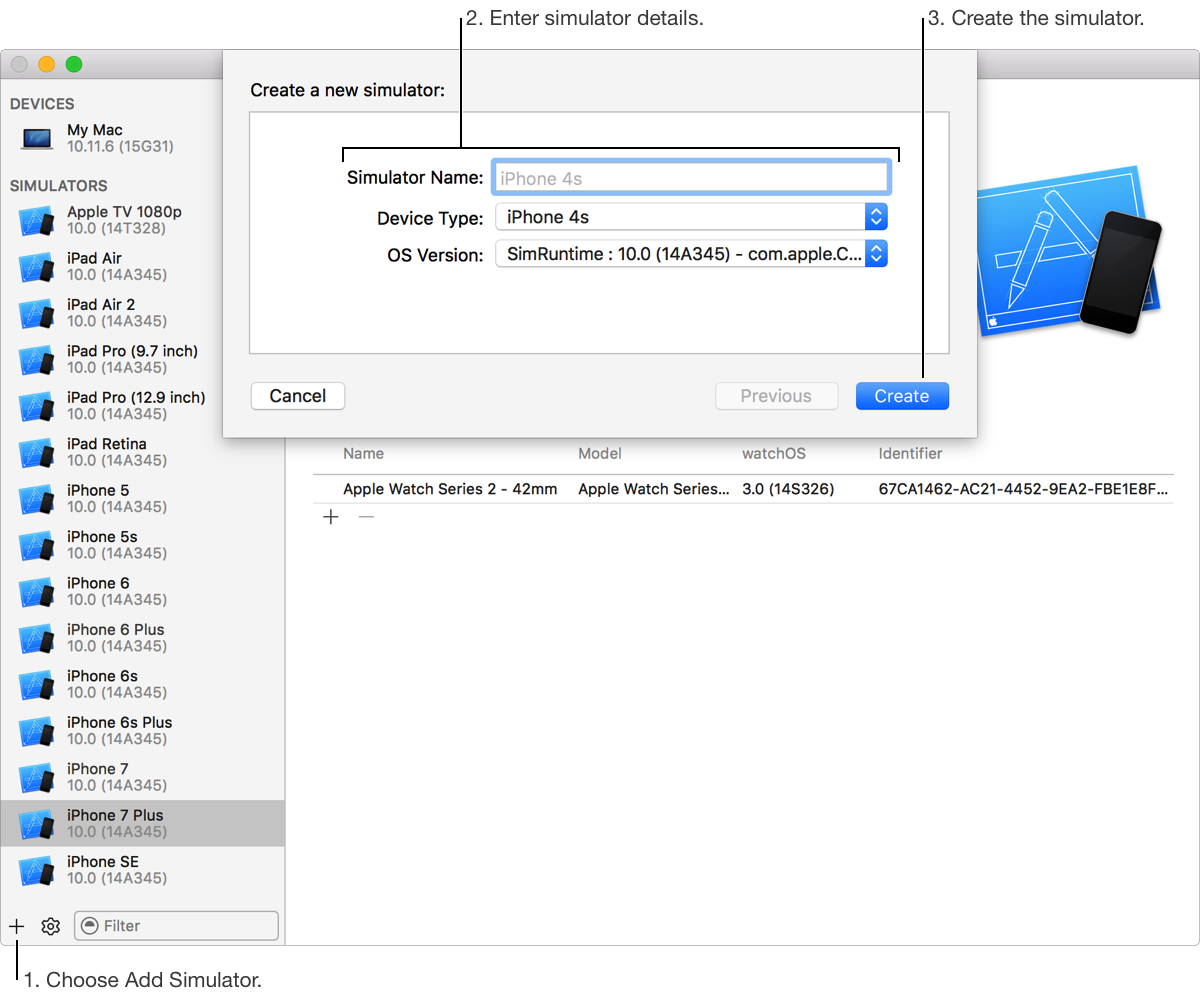Click the iPhone 6s simulator icon

click(36, 685)
